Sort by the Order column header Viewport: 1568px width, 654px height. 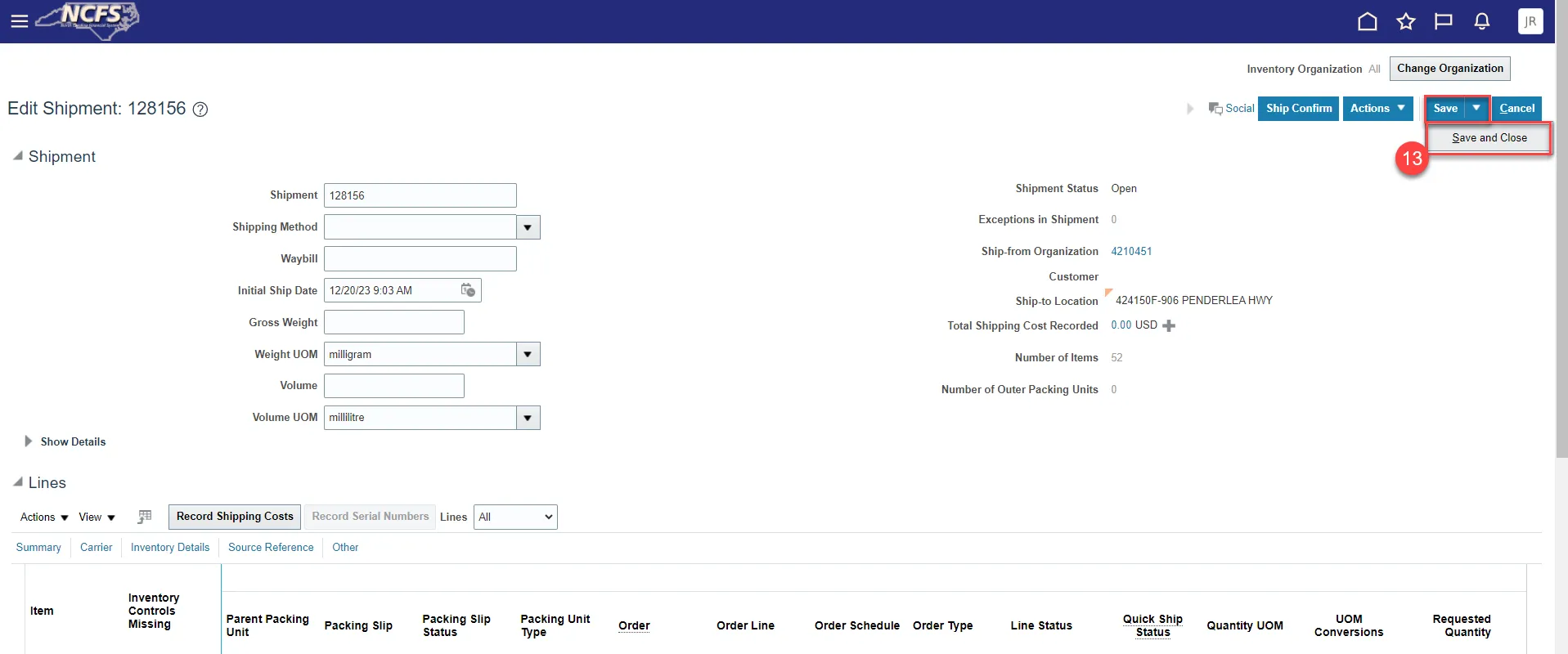634,626
